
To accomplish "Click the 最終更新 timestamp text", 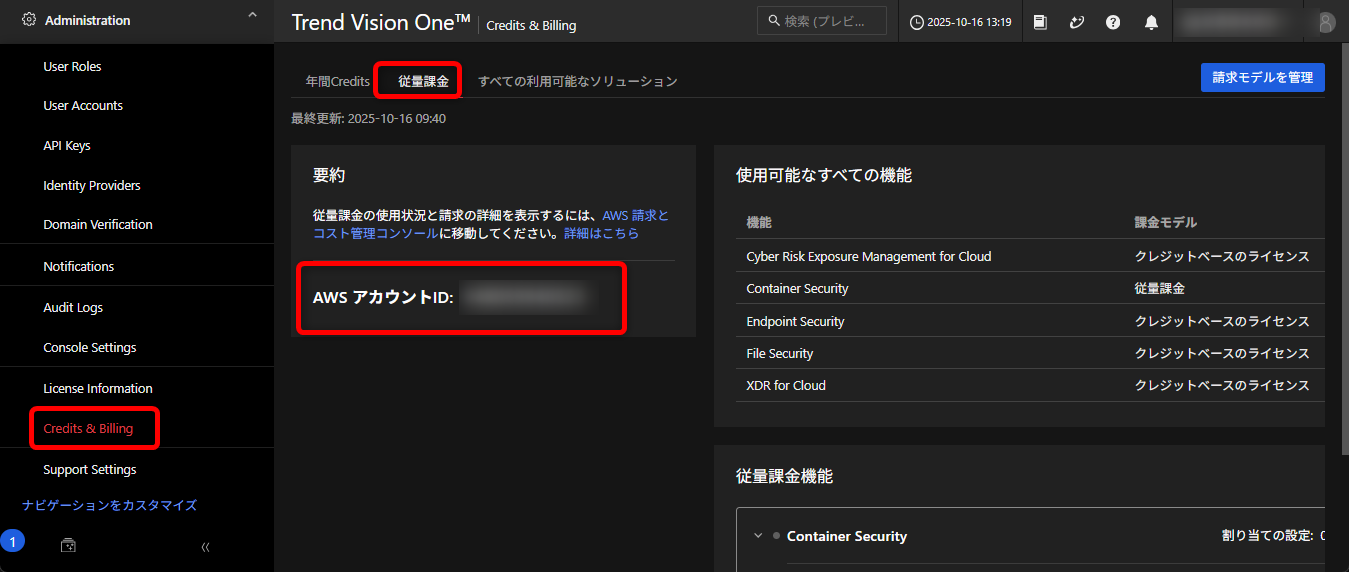I will pos(368,118).
